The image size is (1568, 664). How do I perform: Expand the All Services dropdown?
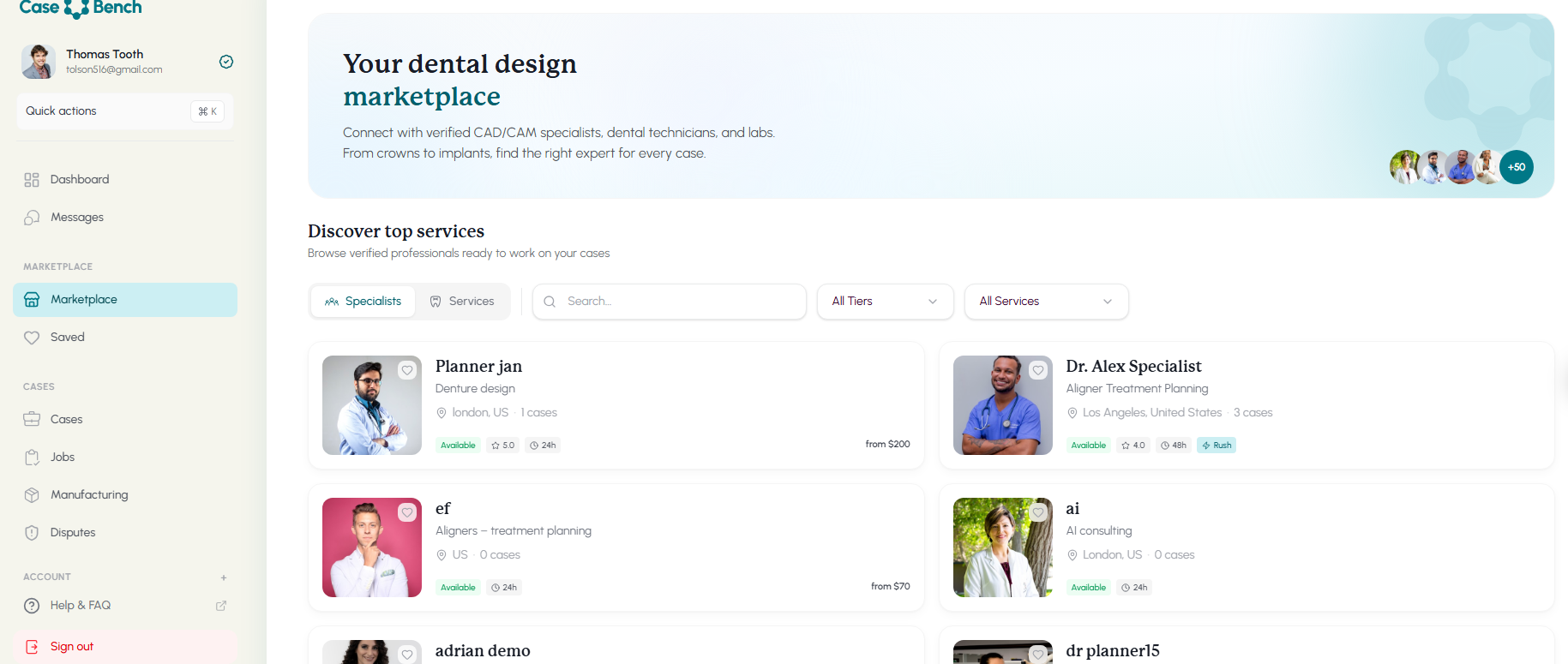click(1046, 302)
